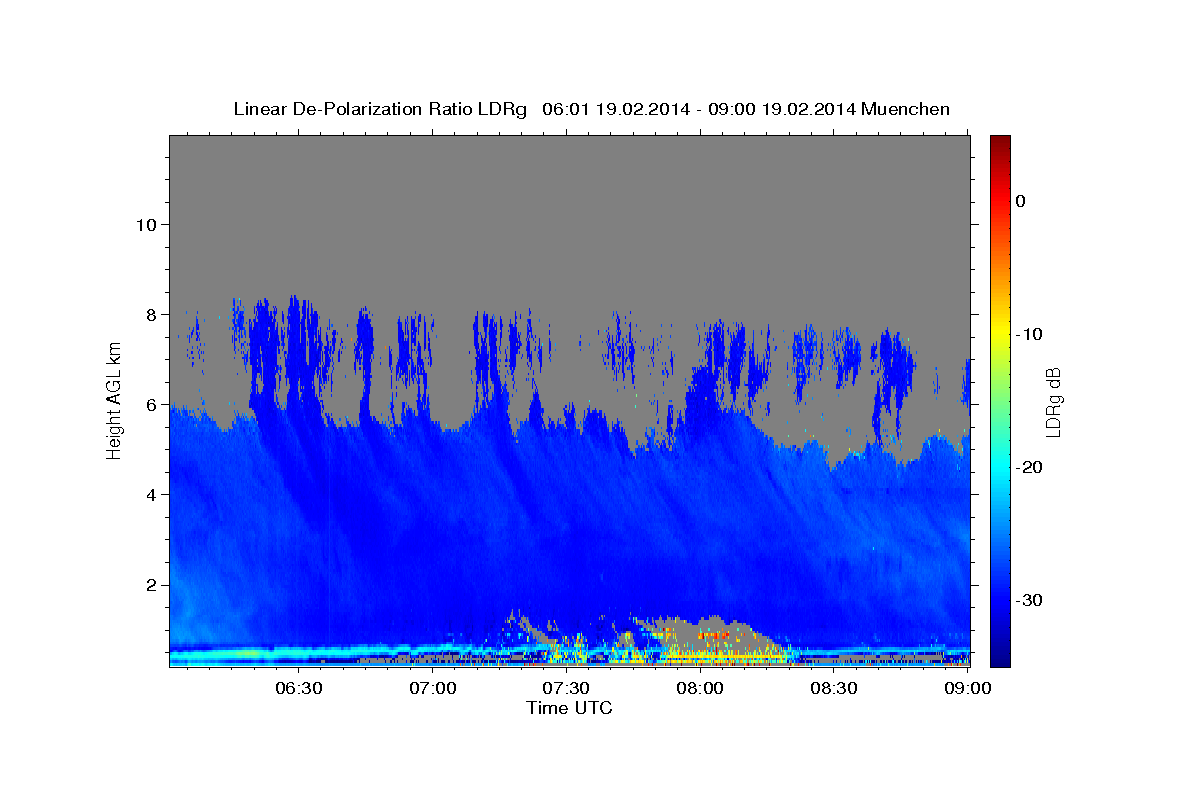Screen dimensions: 1200x800
Task: Click the height tick label 6
Action: 149,404
